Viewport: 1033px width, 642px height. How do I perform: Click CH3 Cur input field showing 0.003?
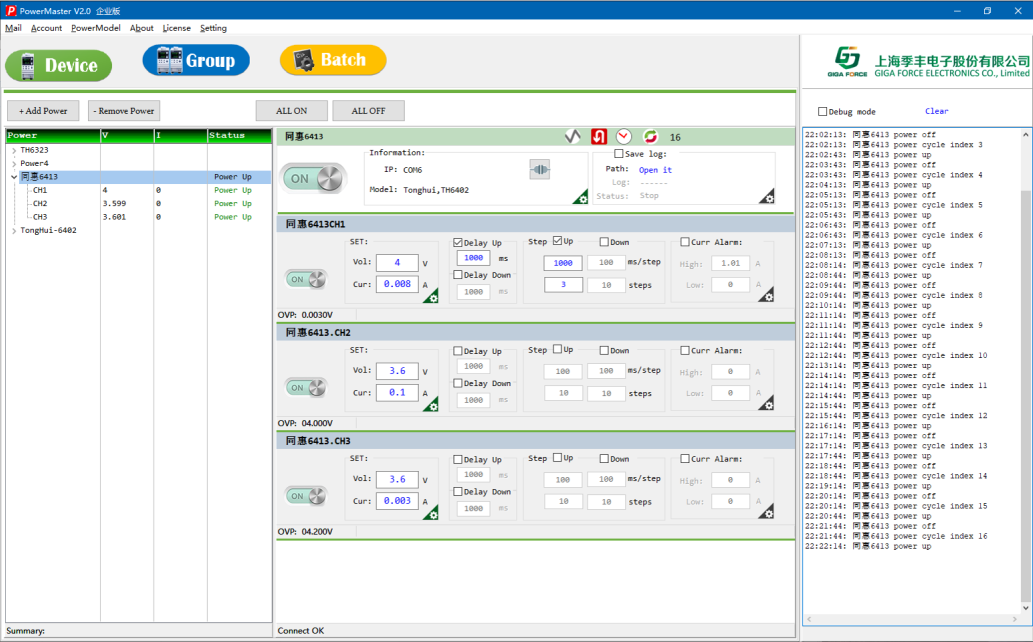coord(397,501)
